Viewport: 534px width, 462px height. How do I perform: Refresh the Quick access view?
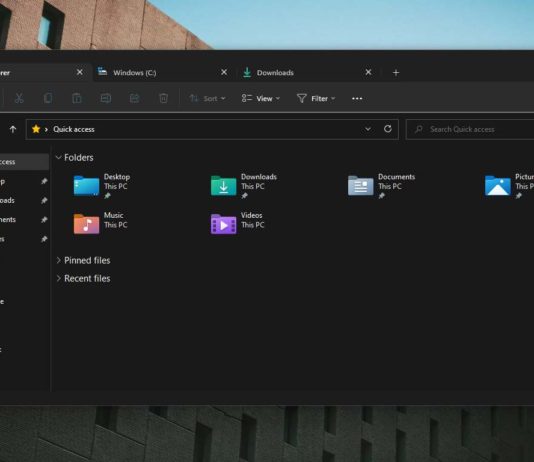click(x=388, y=129)
